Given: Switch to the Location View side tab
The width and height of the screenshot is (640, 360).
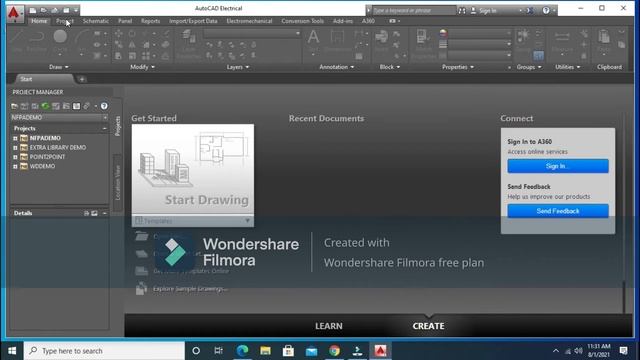Looking at the screenshot, I should pyautogui.click(x=118, y=182).
